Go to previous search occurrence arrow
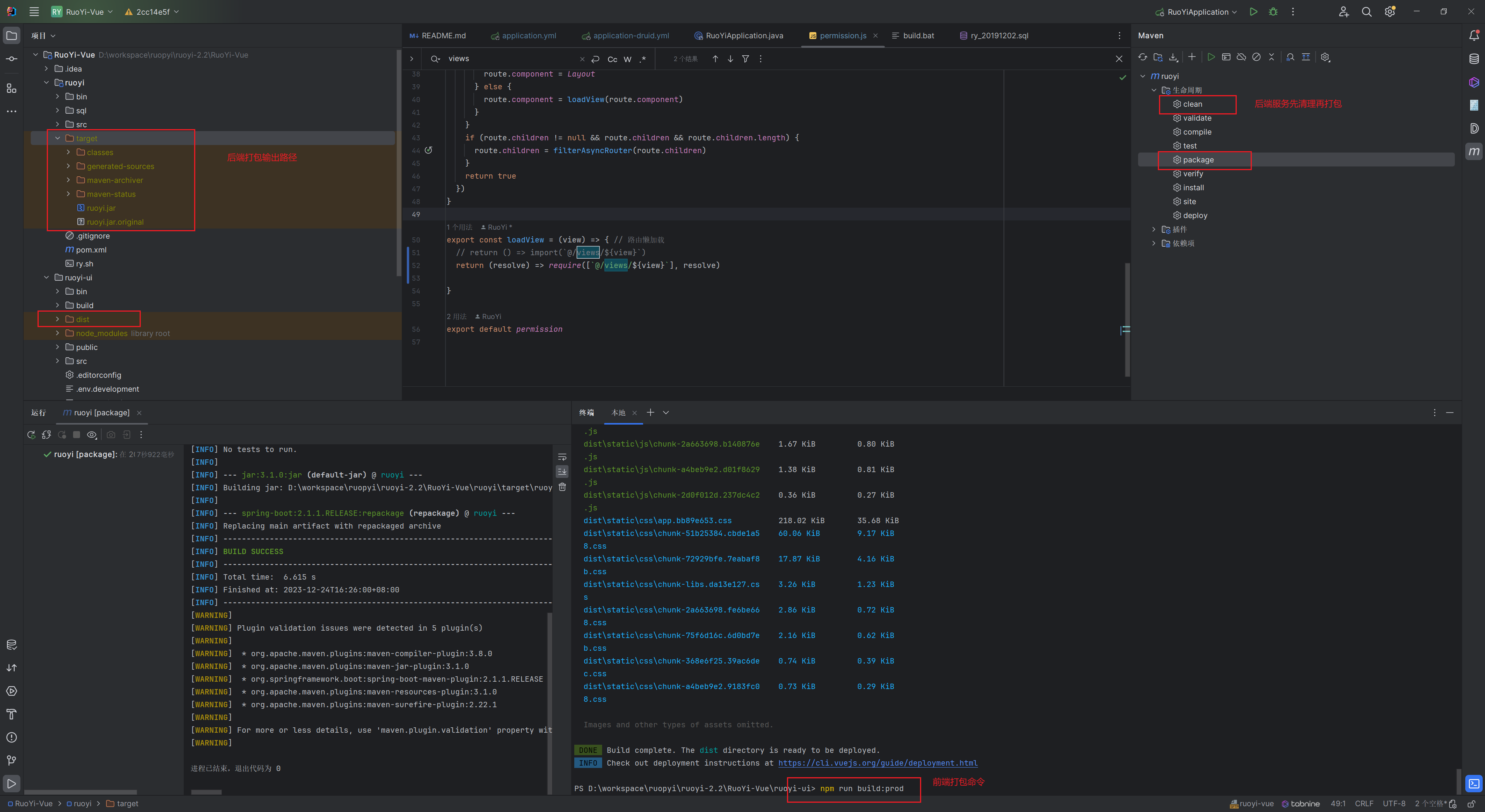The width and height of the screenshot is (1485, 812). [x=715, y=59]
